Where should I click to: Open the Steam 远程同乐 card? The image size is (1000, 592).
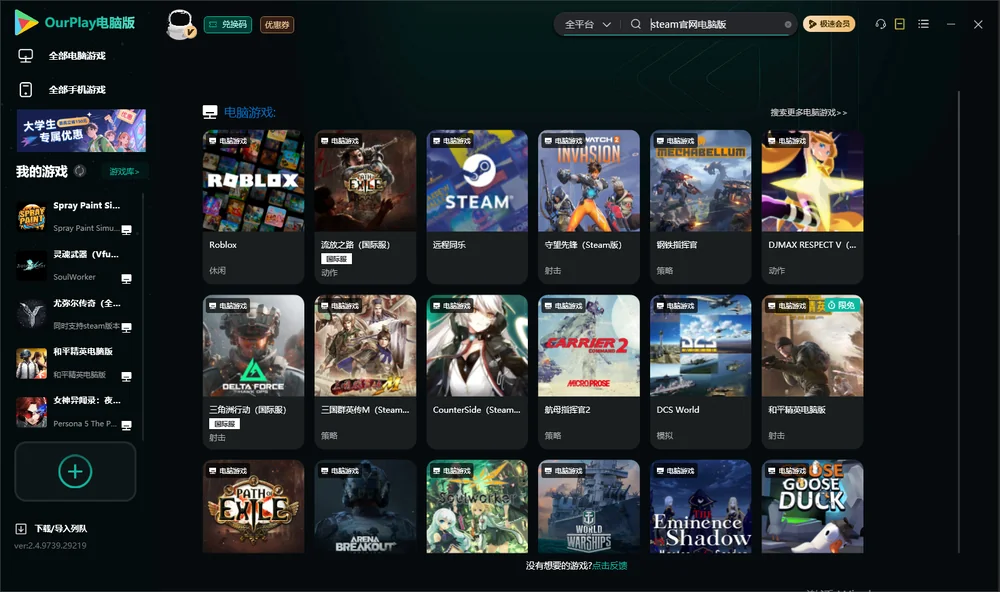[x=477, y=207]
